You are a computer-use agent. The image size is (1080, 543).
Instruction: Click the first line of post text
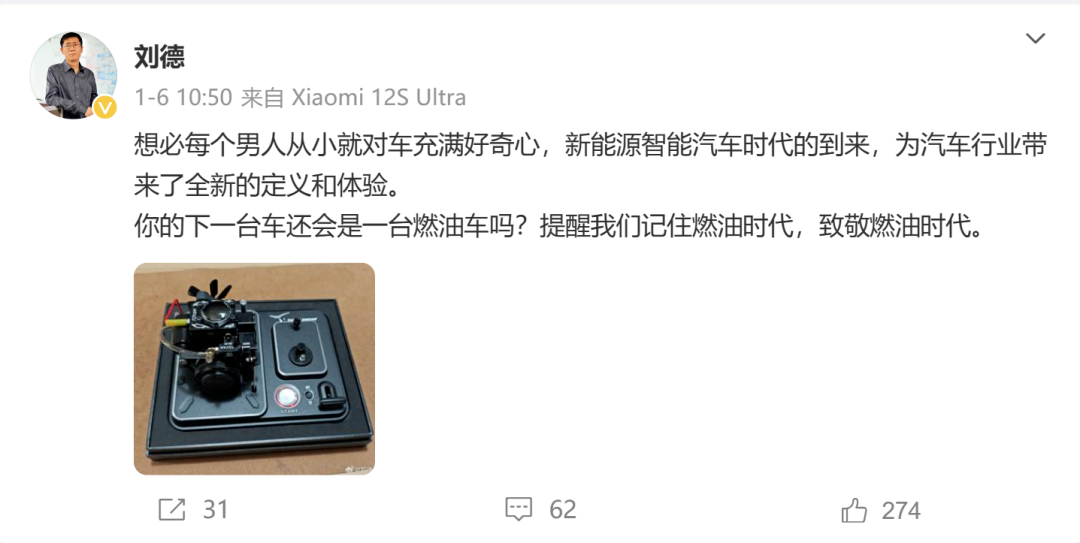[x=590, y=145]
